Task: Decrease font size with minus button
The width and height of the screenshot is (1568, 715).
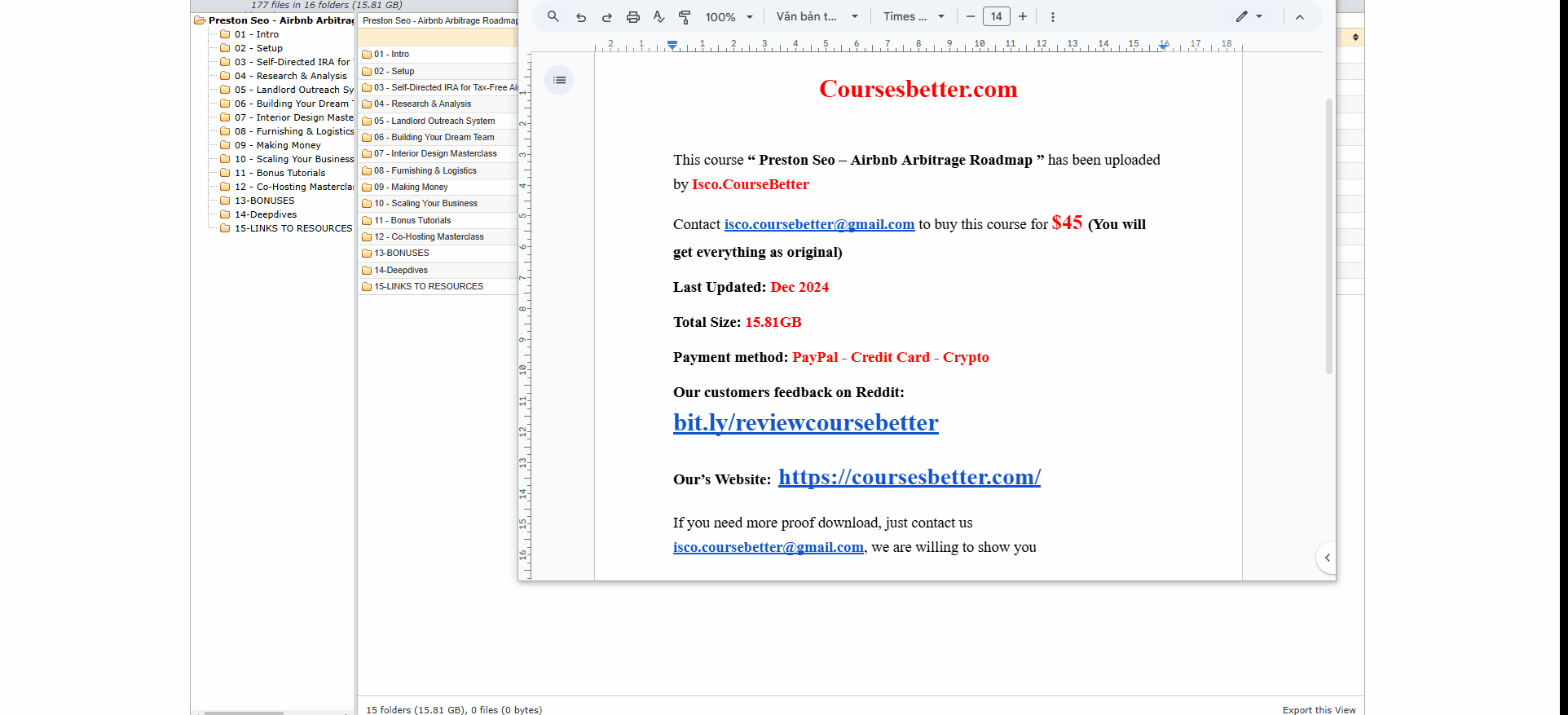Action: (x=970, y=16)
